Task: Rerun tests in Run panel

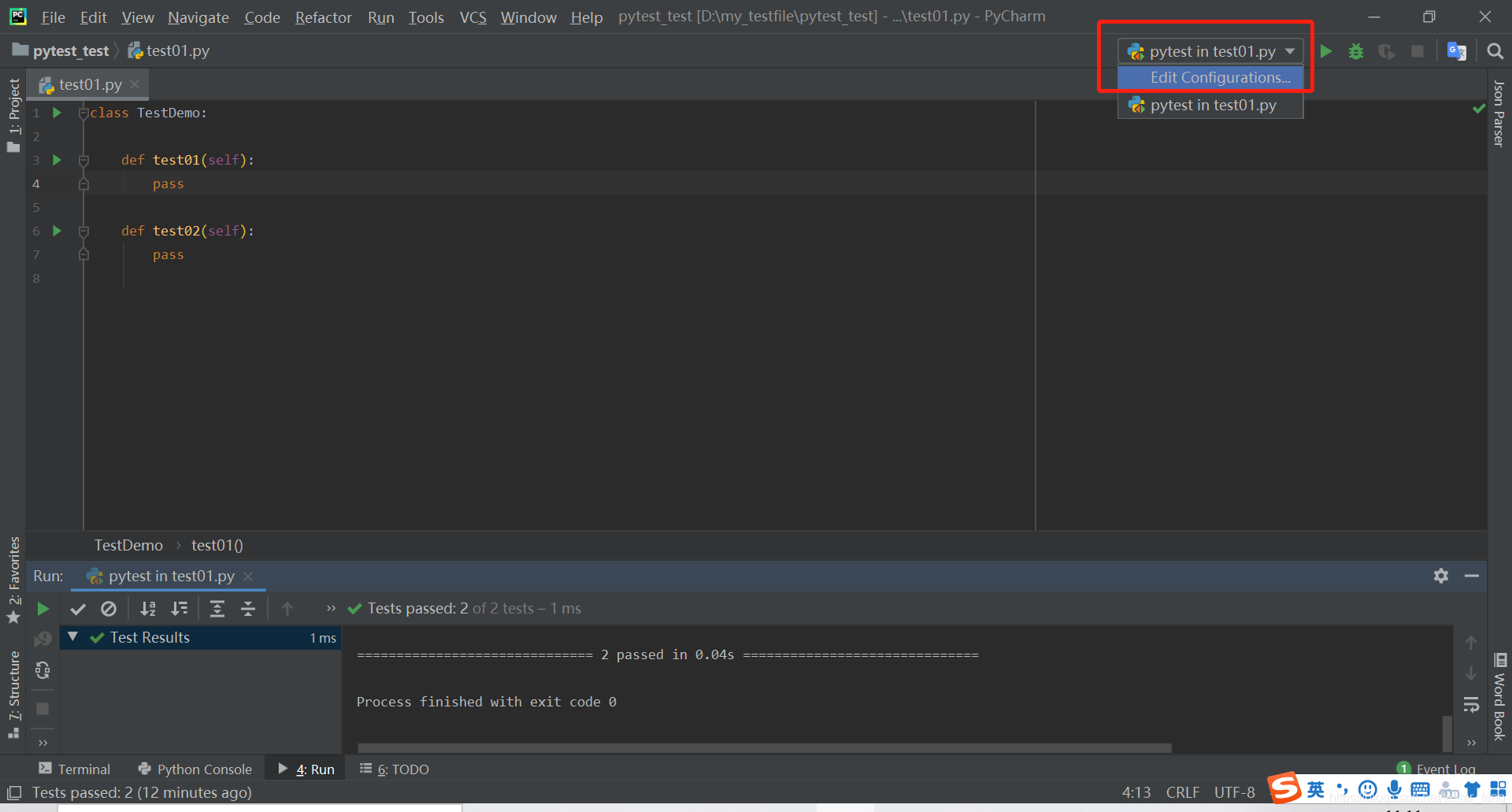Action: 43,609
